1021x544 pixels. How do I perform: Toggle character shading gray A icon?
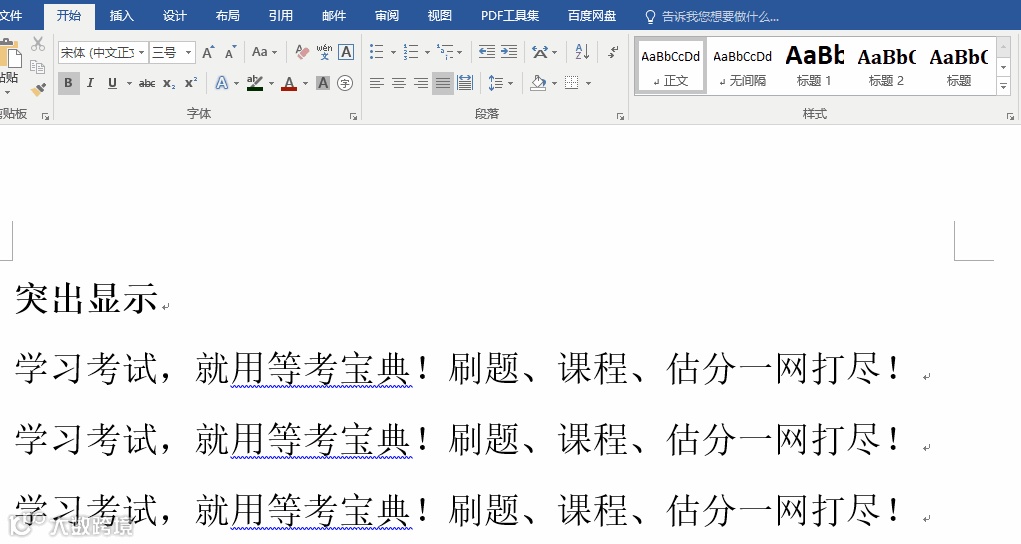tap(323, 83)
